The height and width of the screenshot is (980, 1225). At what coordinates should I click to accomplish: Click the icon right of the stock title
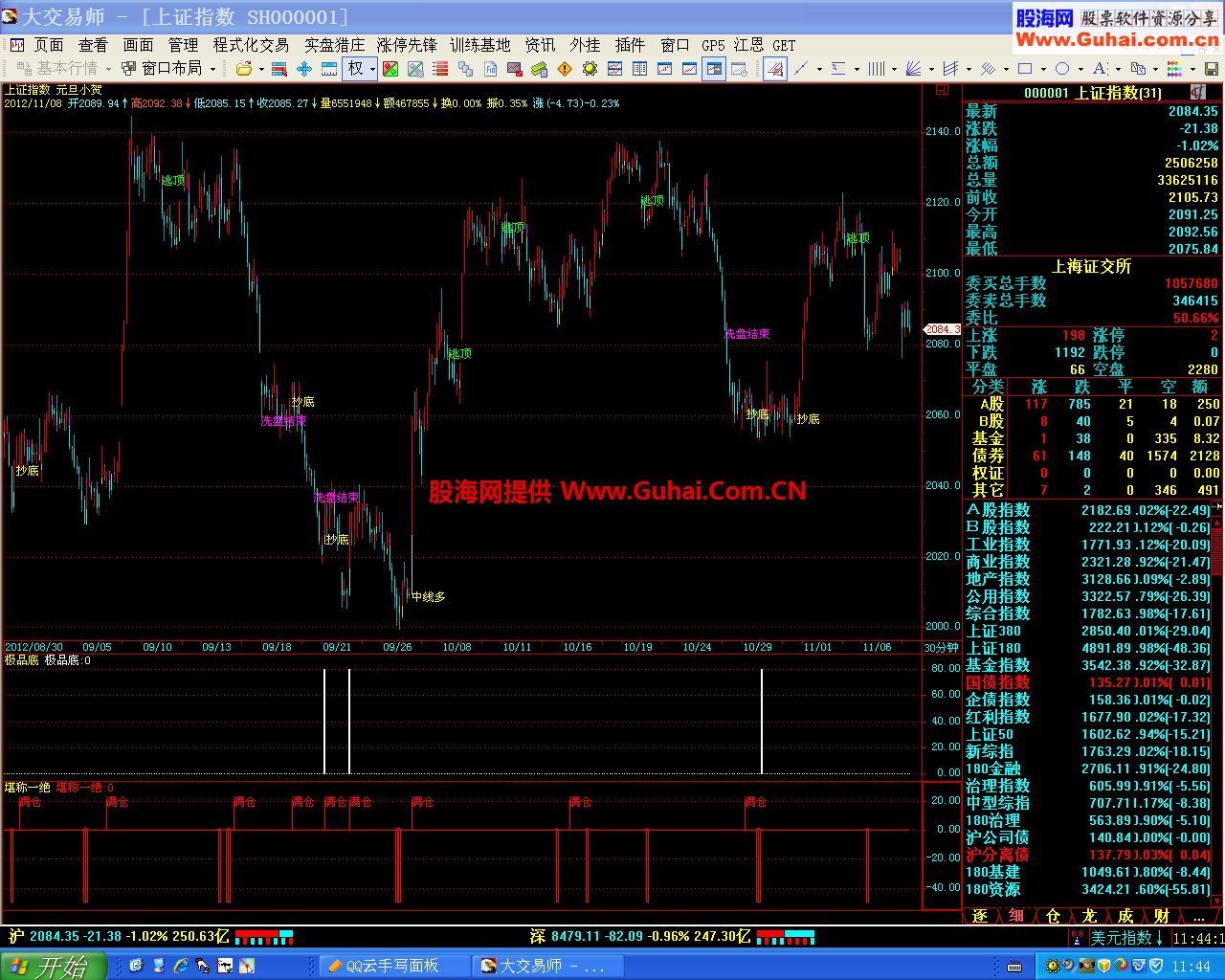(1197, 92)
